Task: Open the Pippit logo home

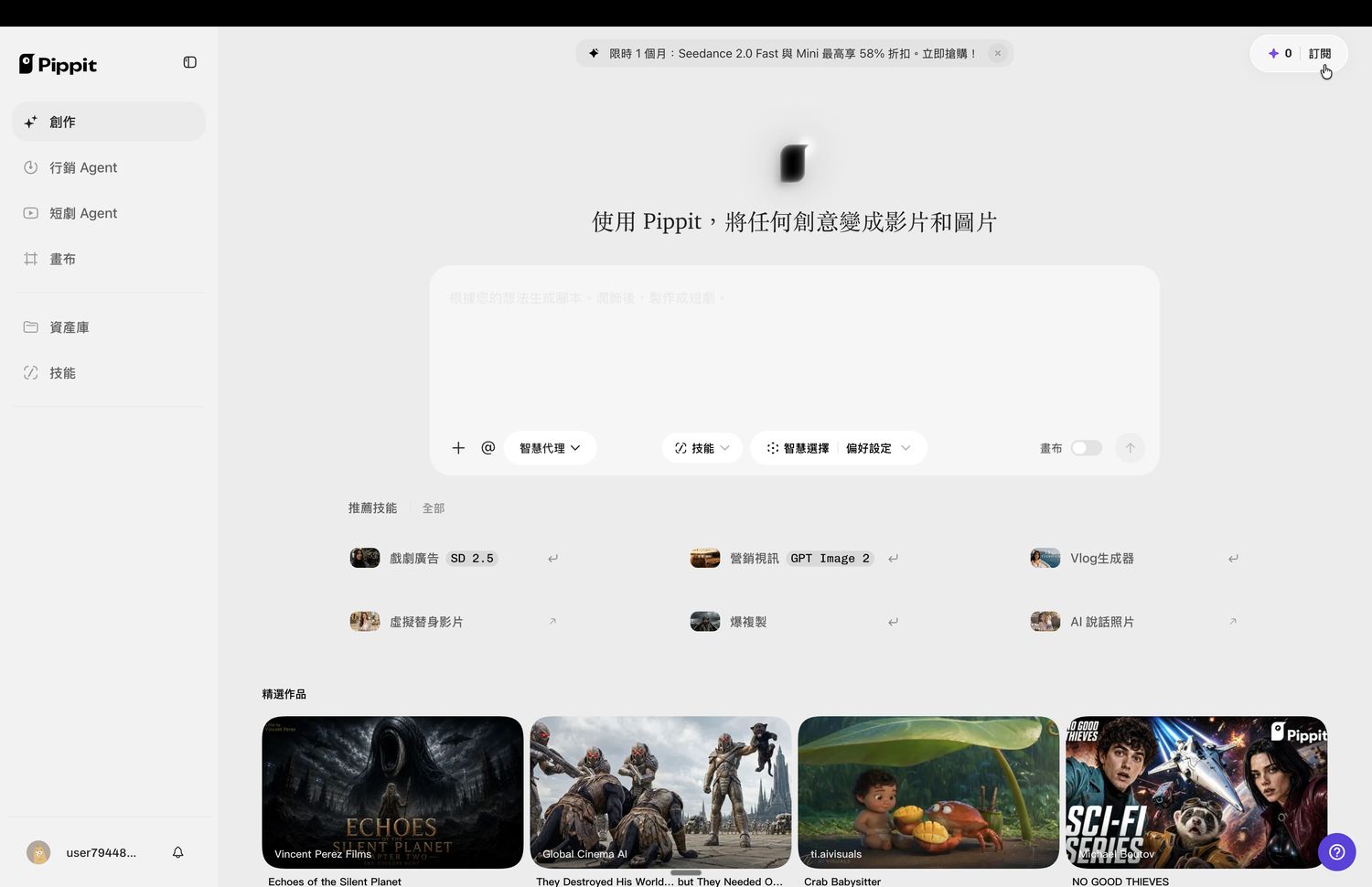Action: click(58, 64)
